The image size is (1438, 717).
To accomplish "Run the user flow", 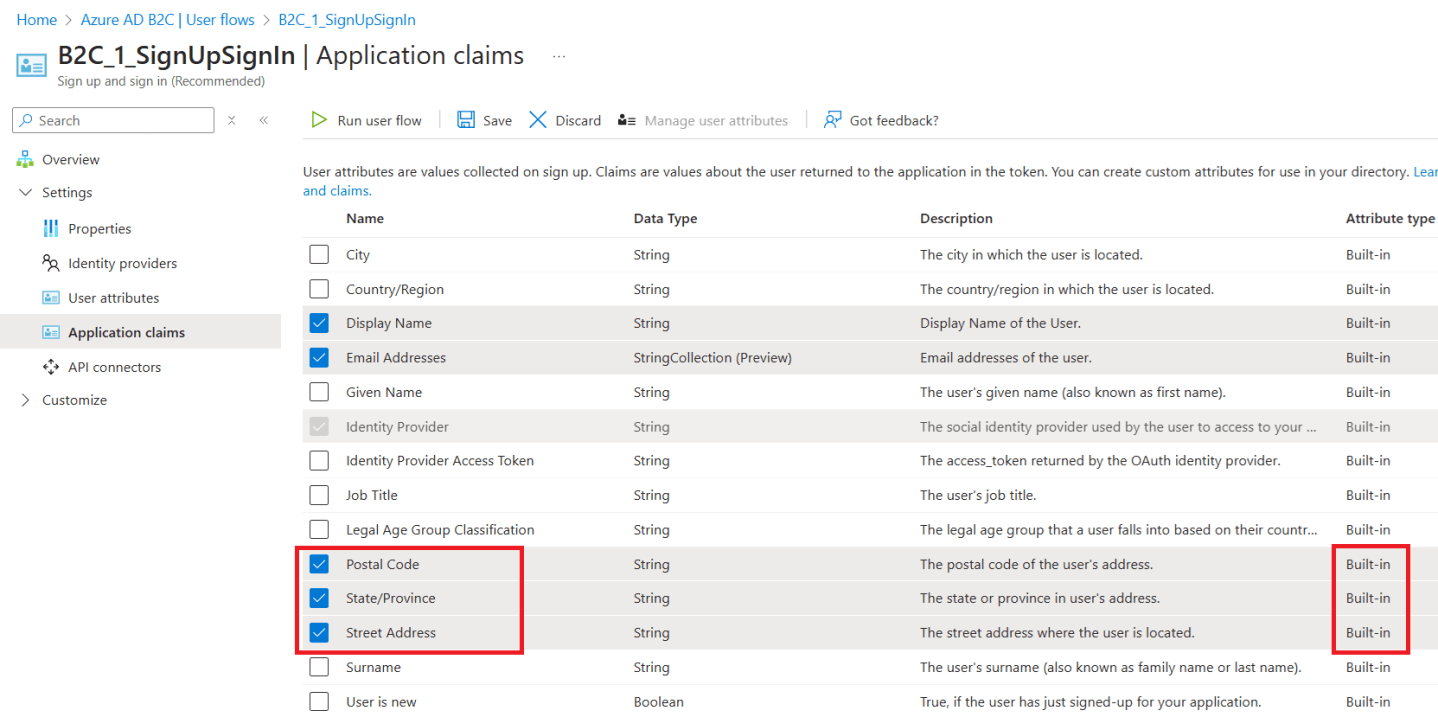I will click(x=367, y=120).
